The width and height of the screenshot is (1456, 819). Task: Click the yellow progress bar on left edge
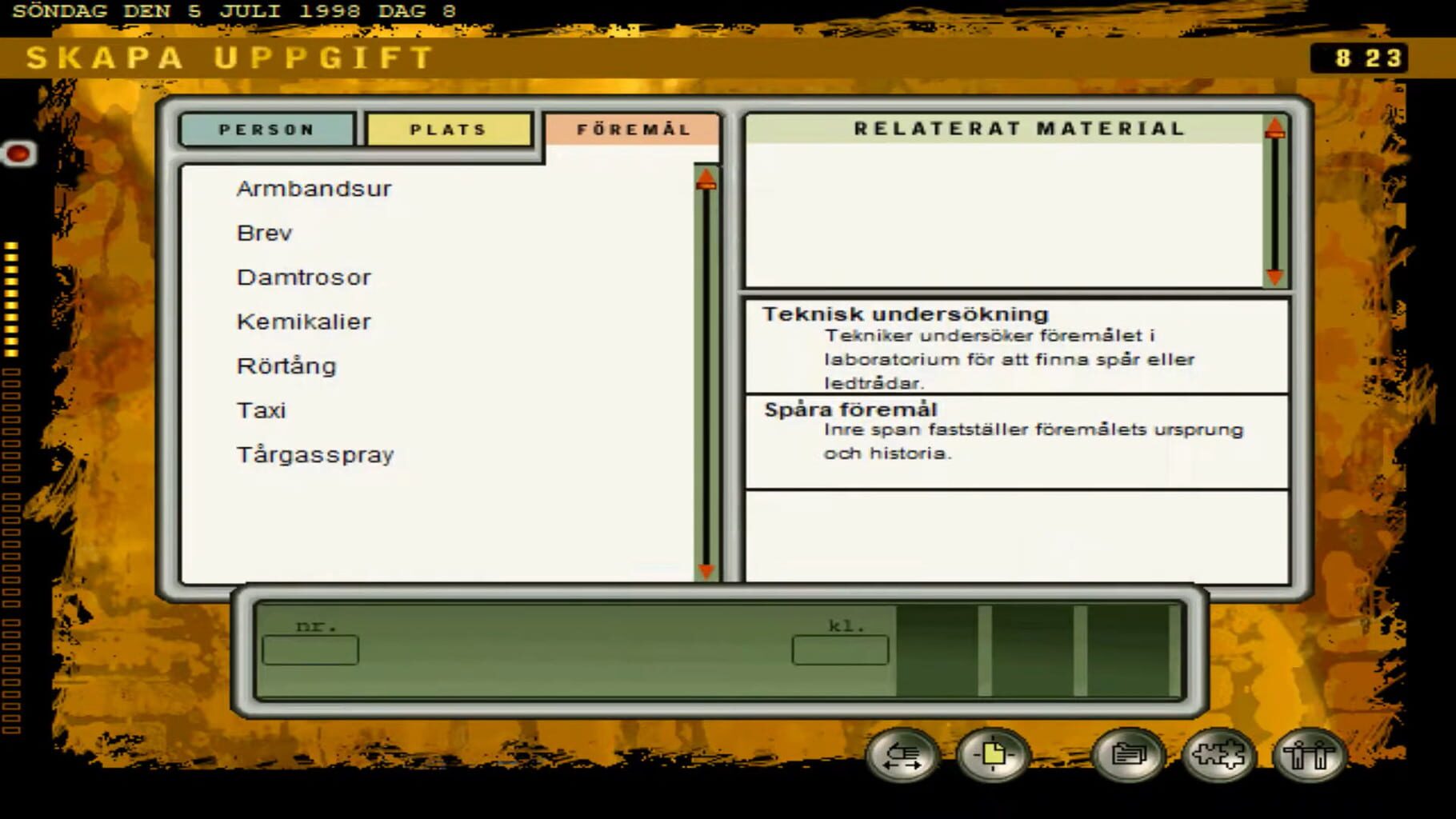11,298
